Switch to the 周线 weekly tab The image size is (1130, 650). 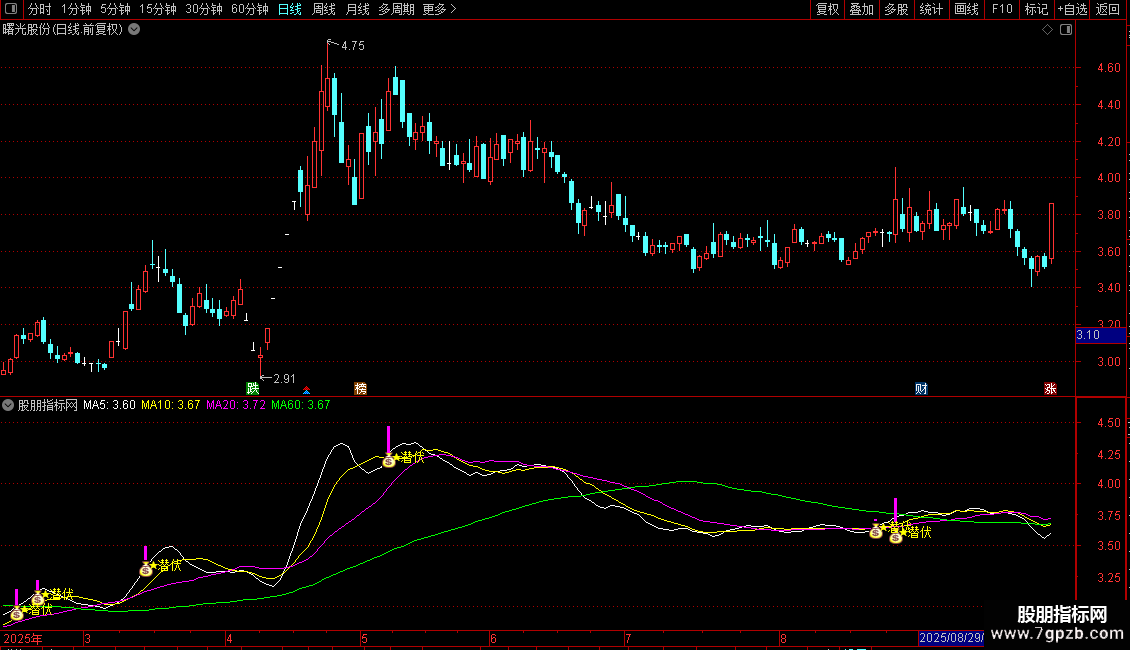pos(324,10)
